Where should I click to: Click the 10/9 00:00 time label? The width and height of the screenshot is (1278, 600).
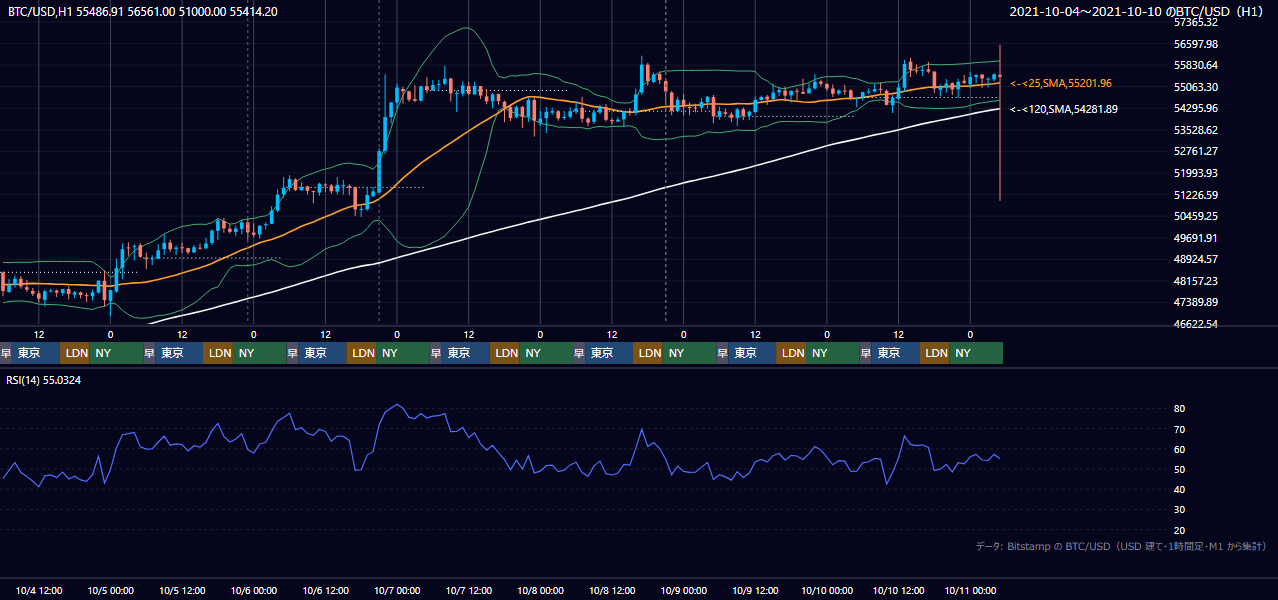coord(685,591)
